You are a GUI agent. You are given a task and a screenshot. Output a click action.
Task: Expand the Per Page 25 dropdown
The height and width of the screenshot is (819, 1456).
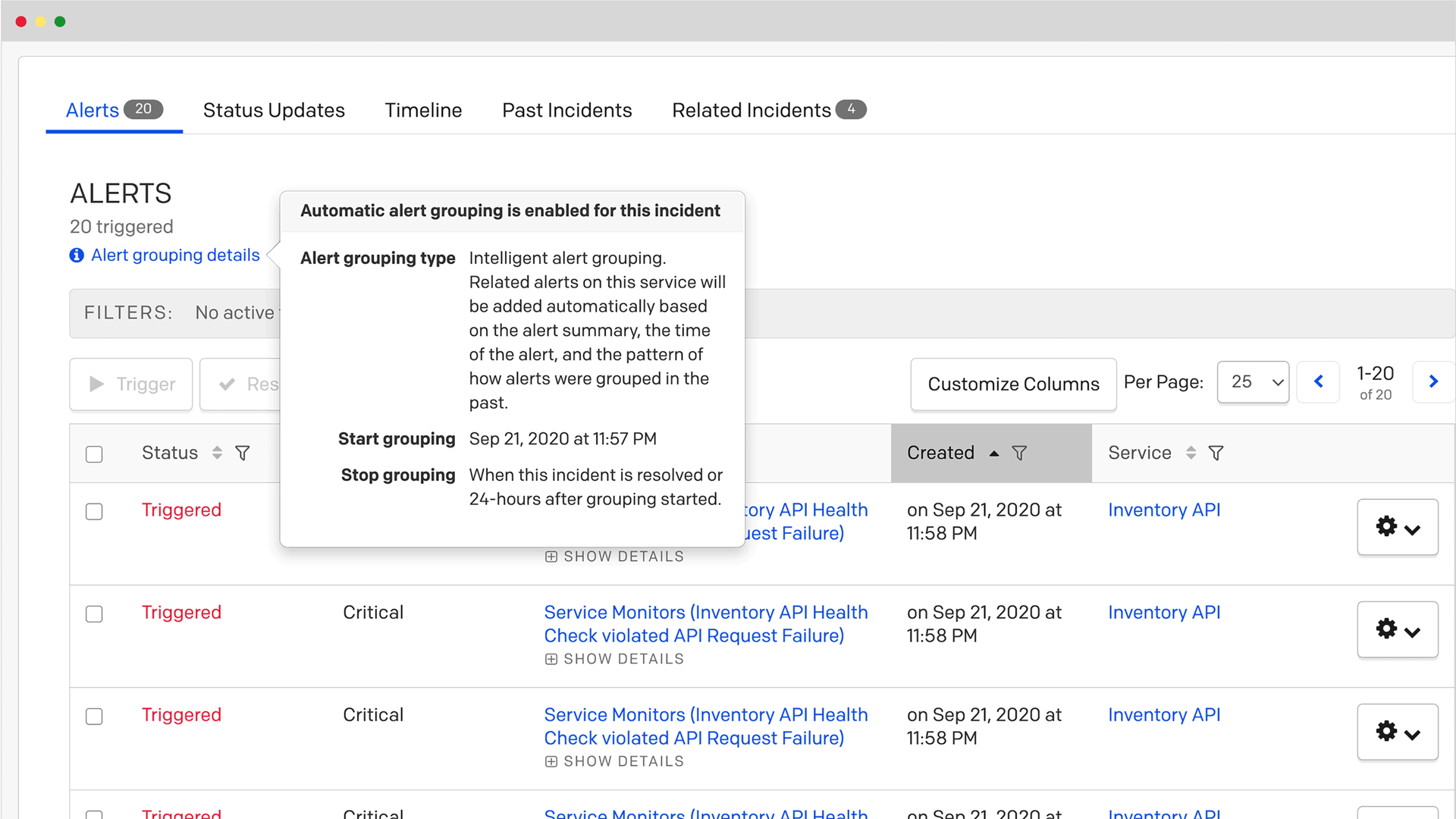(x=1254, y=383)
